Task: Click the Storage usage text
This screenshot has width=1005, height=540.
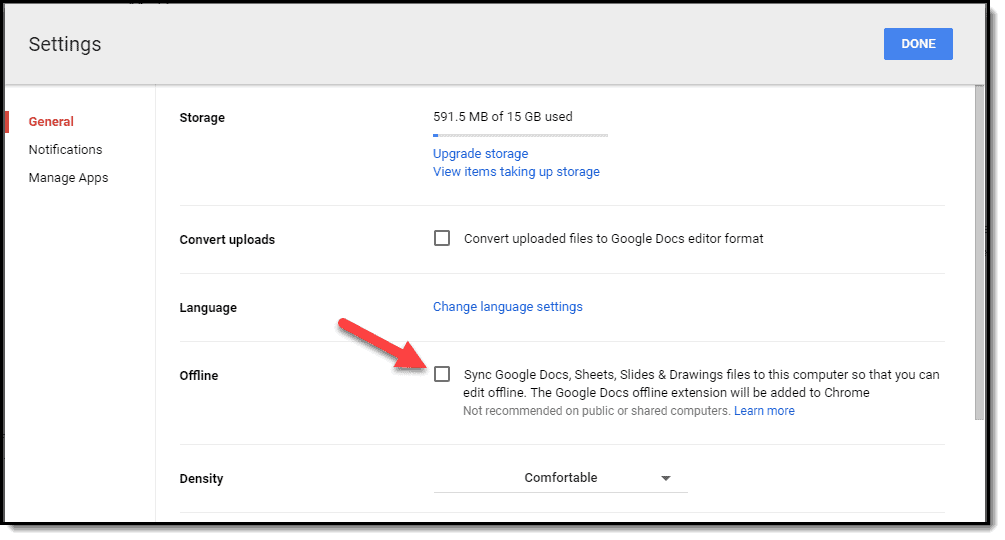Action: [502, 117]
